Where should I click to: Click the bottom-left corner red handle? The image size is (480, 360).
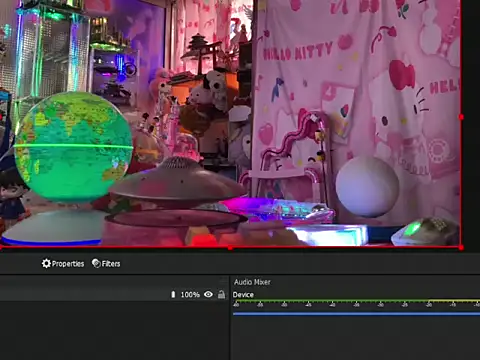(1, 248)
